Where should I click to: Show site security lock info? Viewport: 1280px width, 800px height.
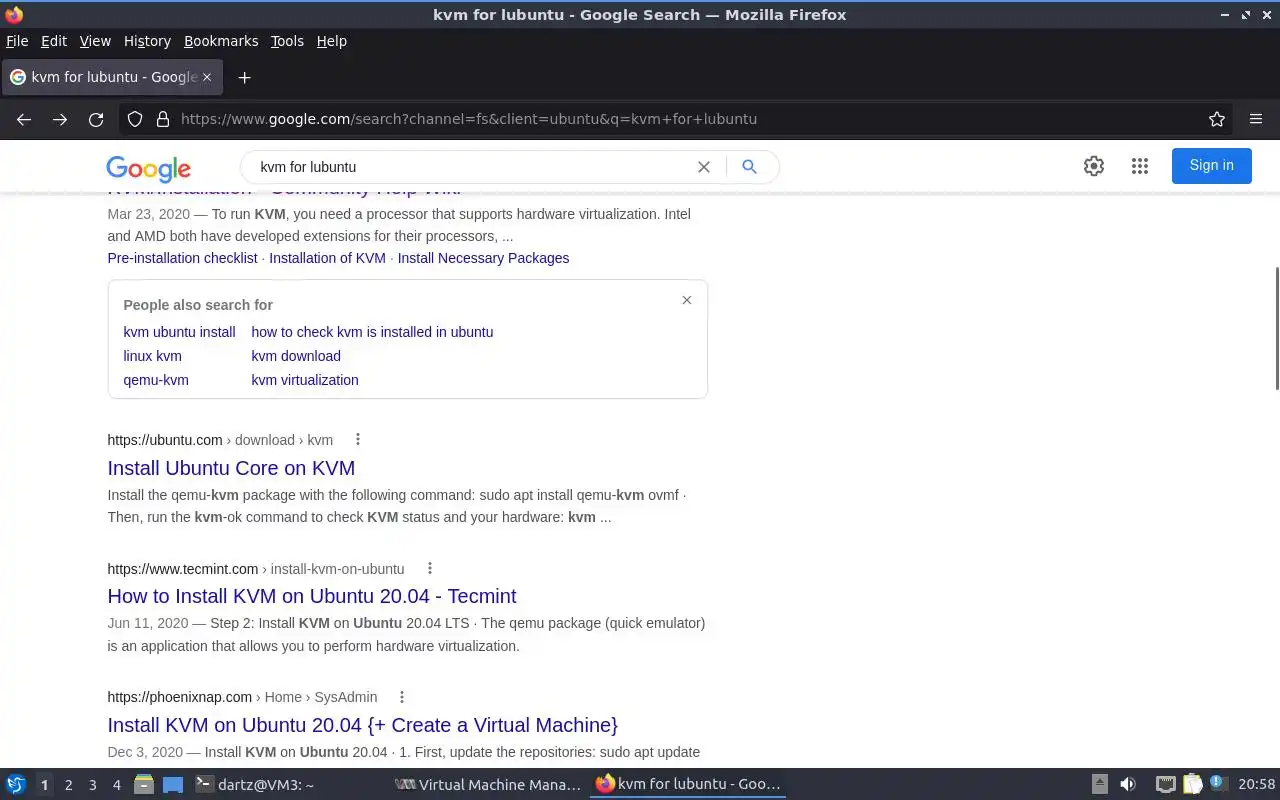pos(163,119)
